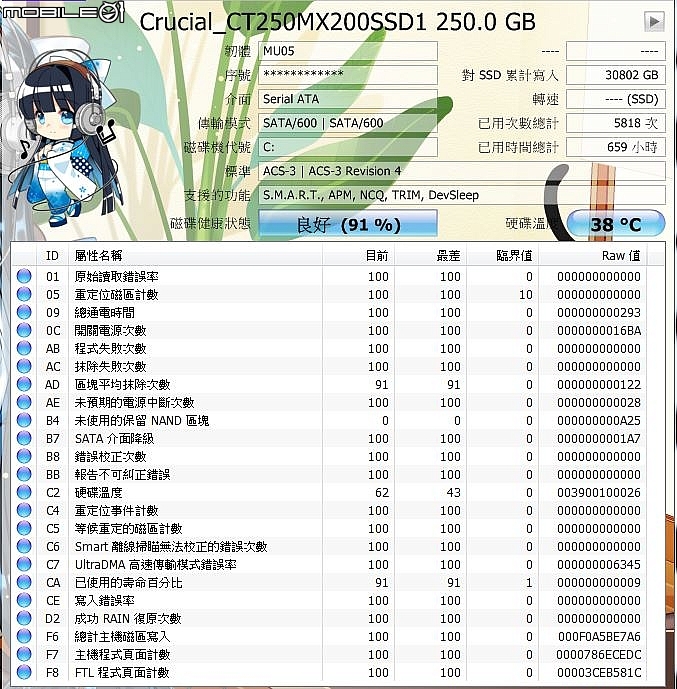677x689 pixels.
Task: Click the SATA/600 transfer mode field
Action: pyautogui.click(x=348, y=123)
